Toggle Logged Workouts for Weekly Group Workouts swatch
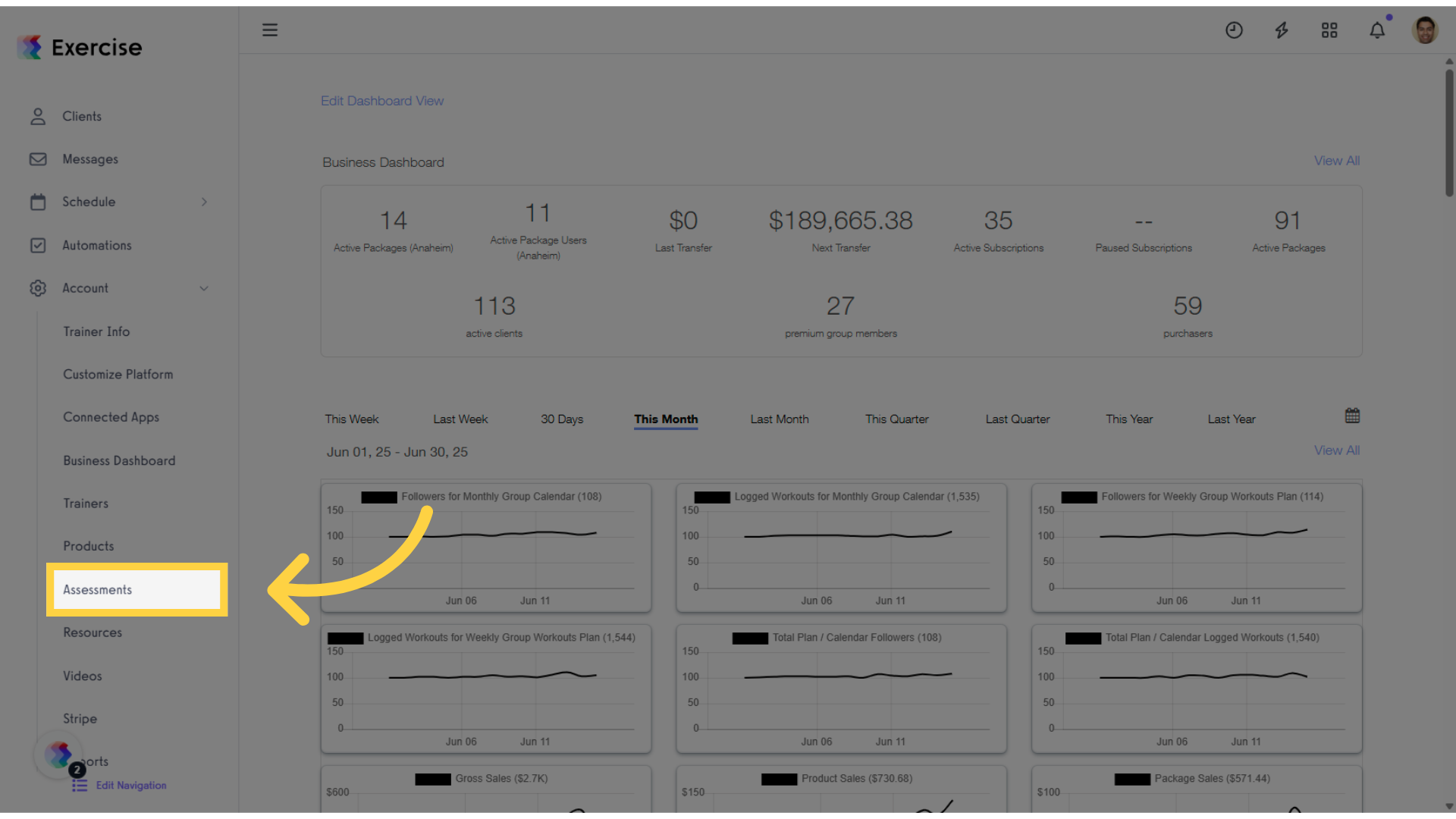This screenshot has height=819, width=1456. (346, 639)
